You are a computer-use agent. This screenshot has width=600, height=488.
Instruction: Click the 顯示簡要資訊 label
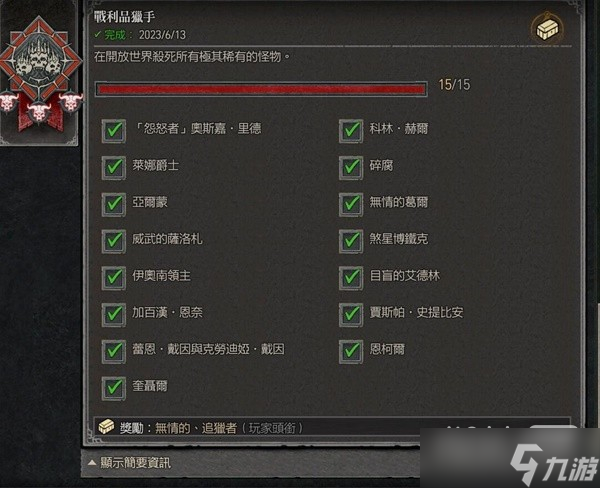coord(135,463)
